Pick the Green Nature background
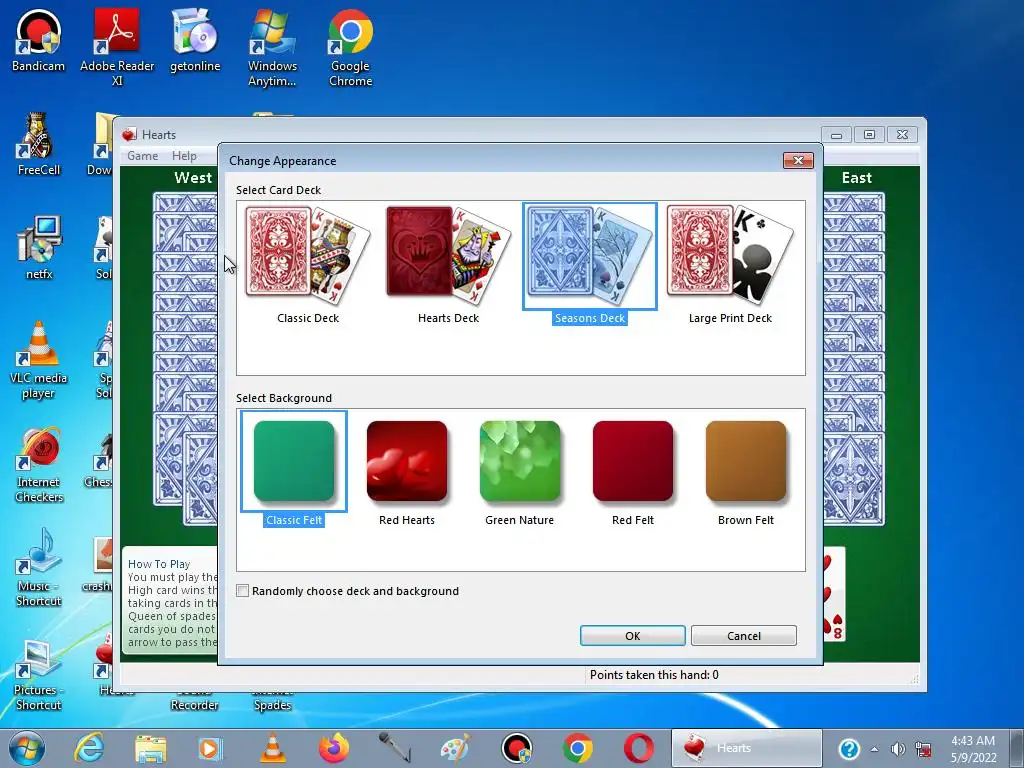This screenshot has height=768, width=1024. (x=520, y=461)
